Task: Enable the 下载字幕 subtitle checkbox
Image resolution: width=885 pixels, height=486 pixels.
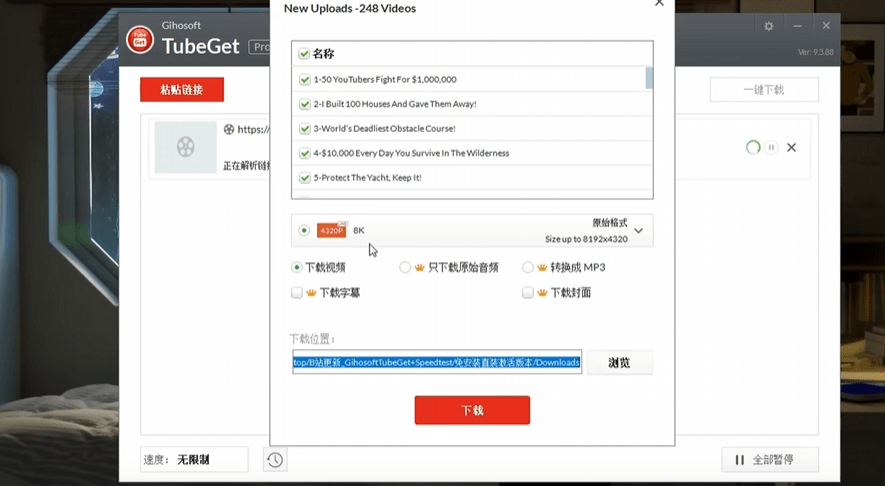Action: tap(297, 293)
